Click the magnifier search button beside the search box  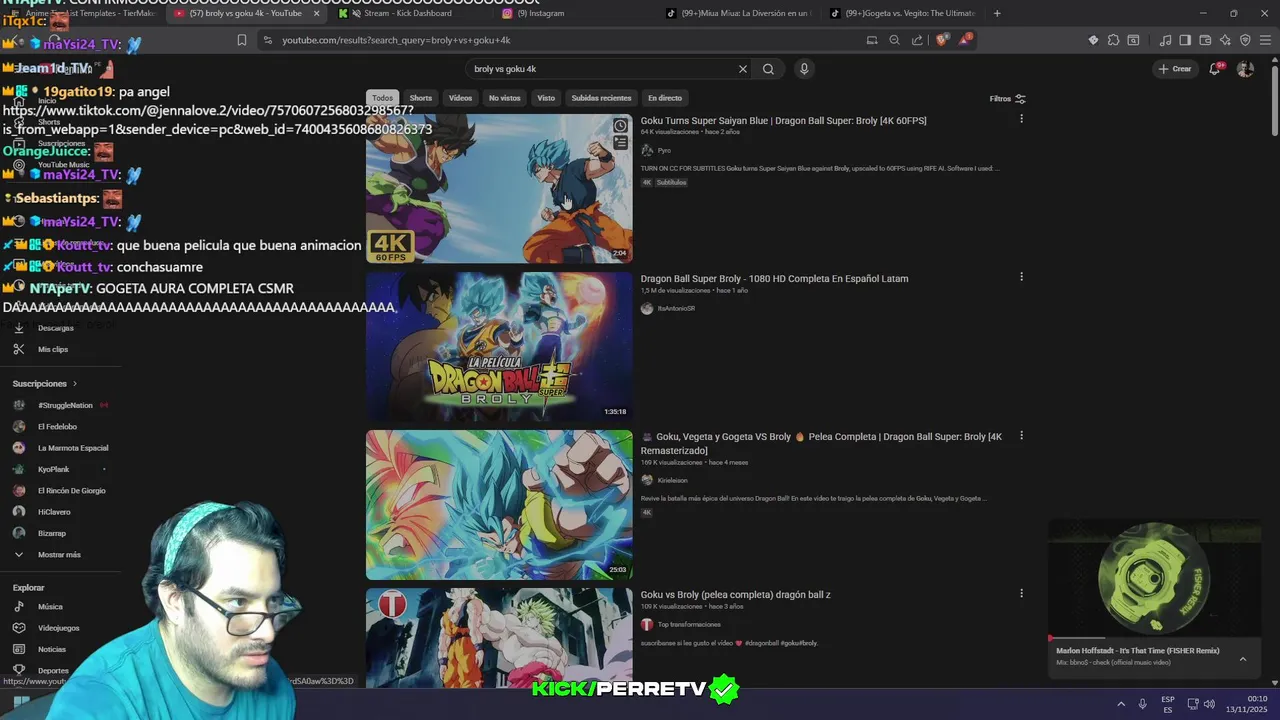[768, 69]
